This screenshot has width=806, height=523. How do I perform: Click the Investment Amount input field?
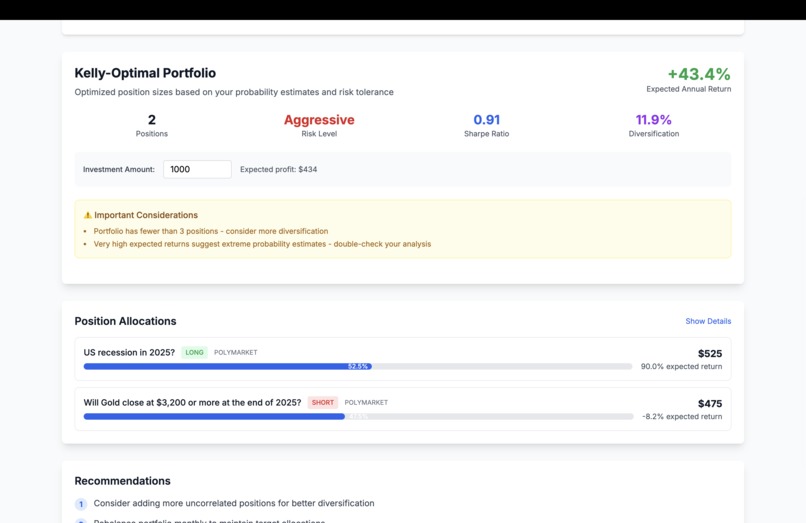[x=197, y=169]
